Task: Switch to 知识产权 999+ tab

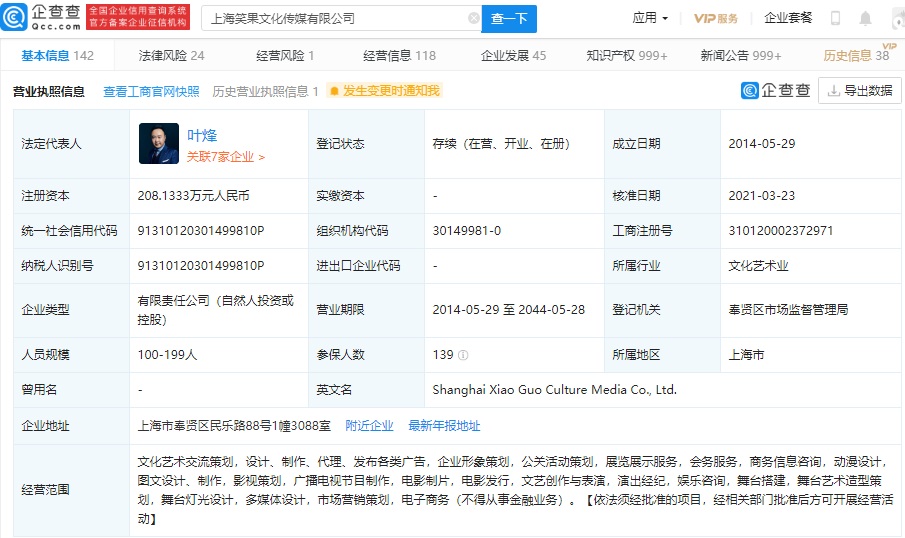Action: [x=627, y=55]
